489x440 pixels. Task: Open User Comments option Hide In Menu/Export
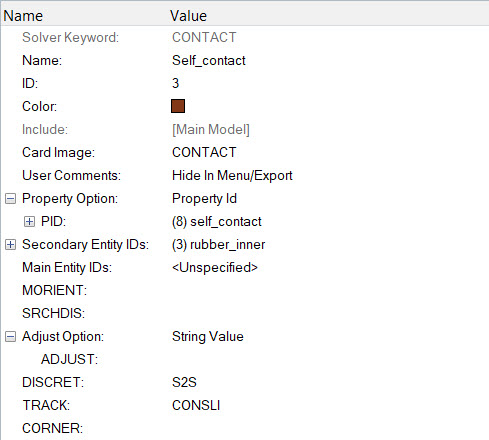[232, 175]
